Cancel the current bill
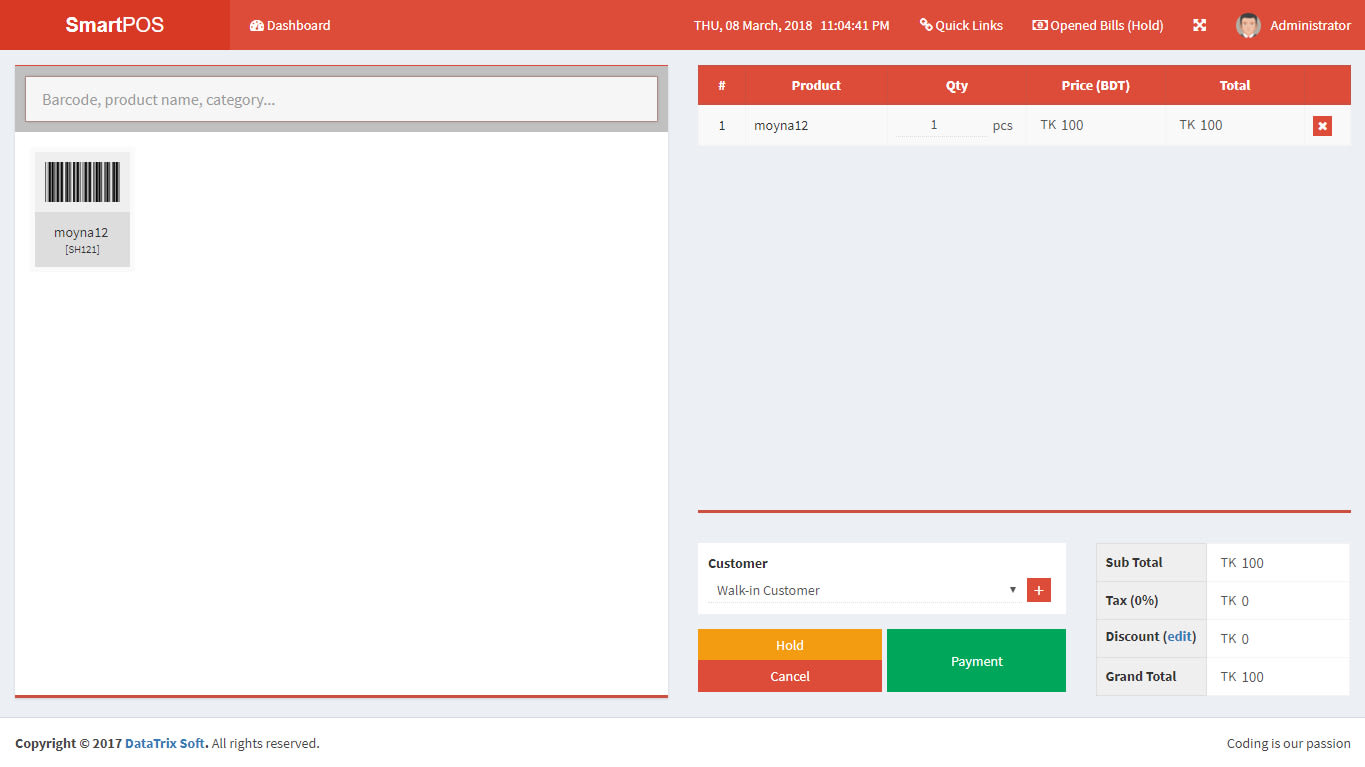 click(790, 676)
